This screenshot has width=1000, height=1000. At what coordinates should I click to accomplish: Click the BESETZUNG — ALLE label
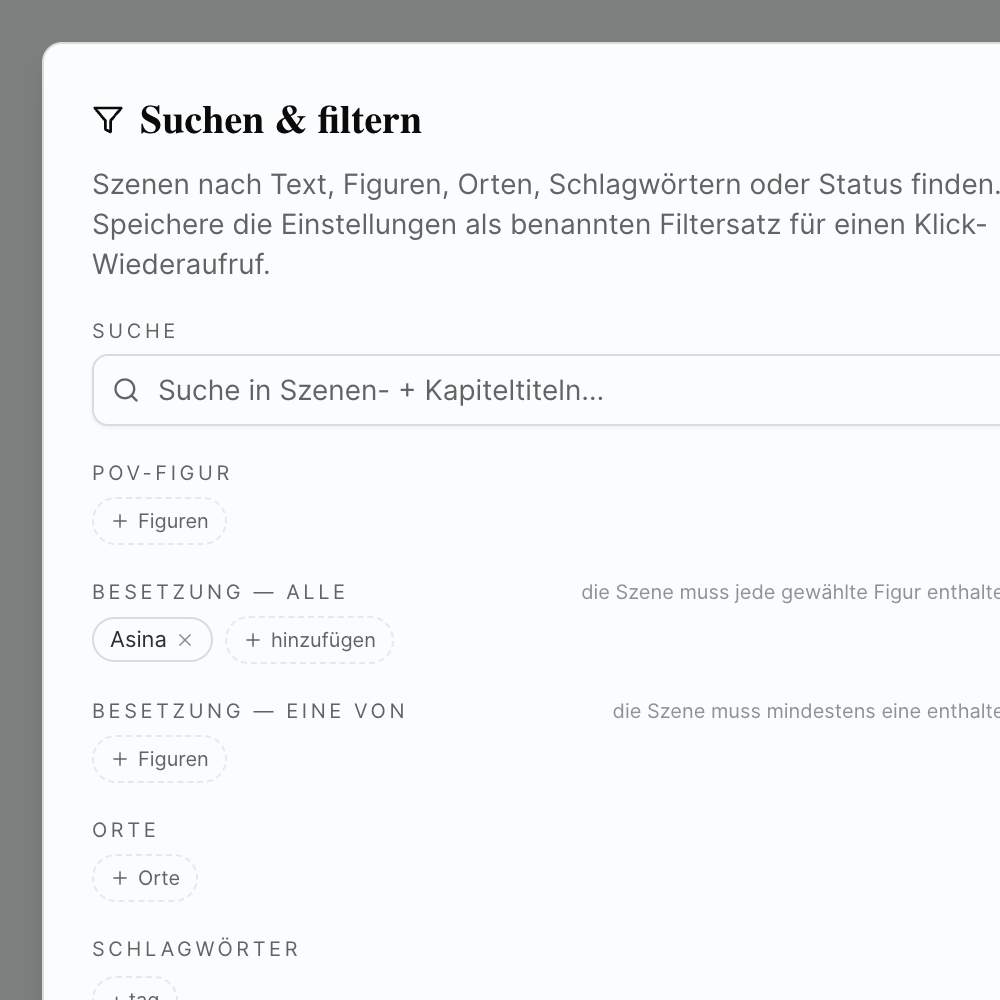219,592
